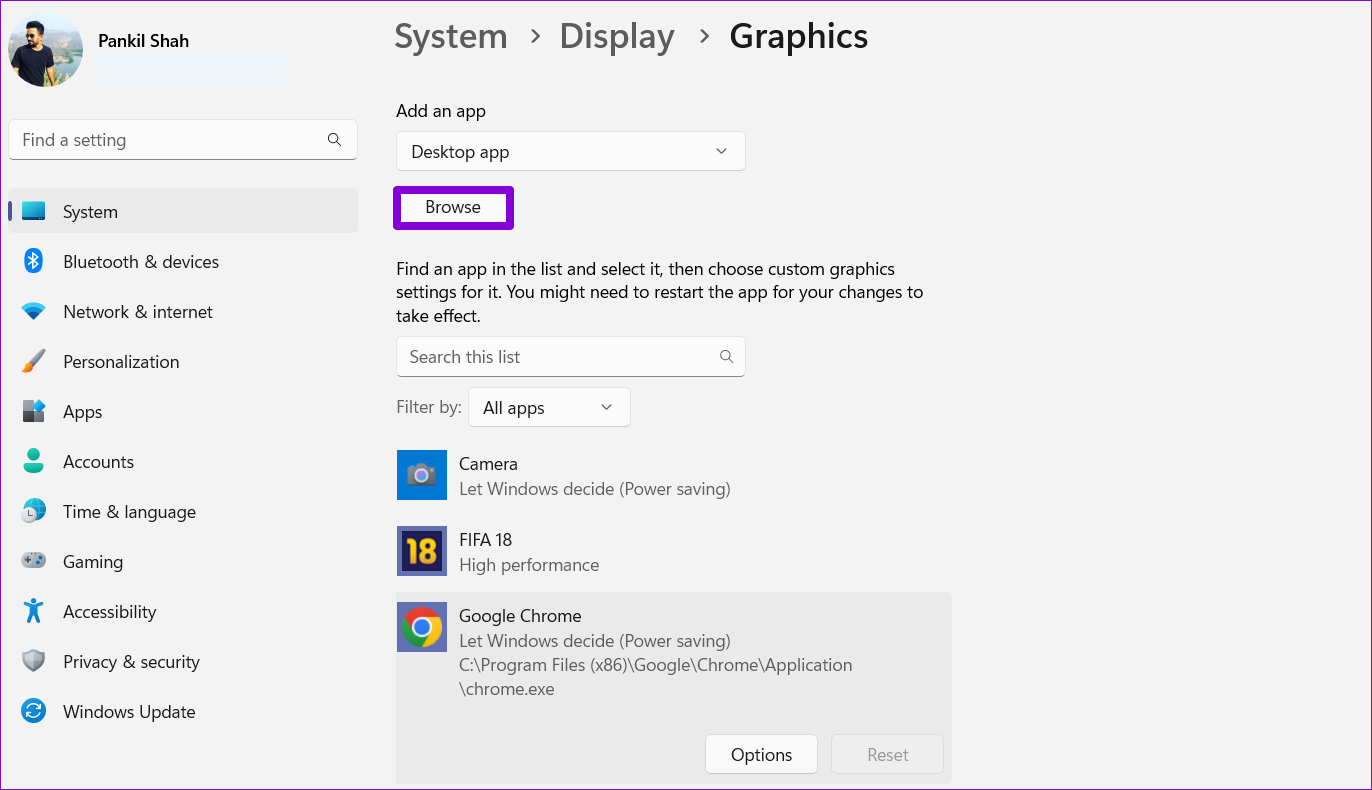The width and height of the screenshot is (1372, 790).
Task: Click the Apps icon in sidebar
Action: click(34, 412)
